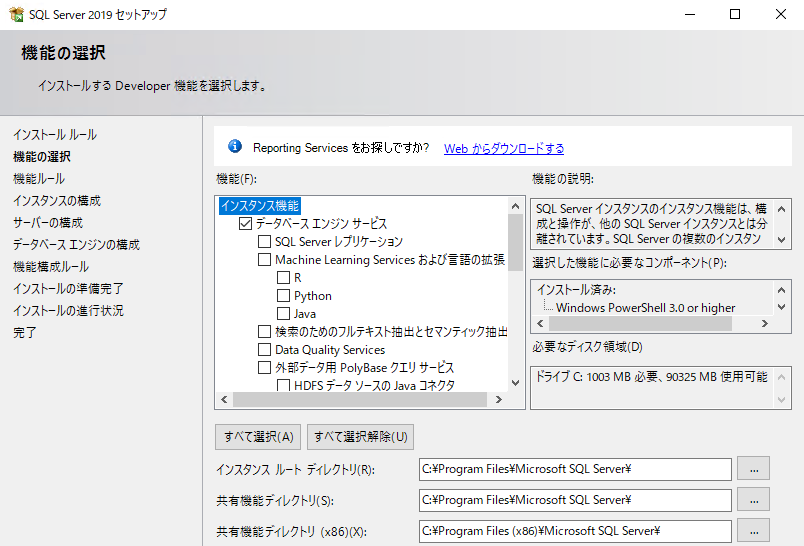Click the instance root directory text field
Screen dimensions: 804x546
574,469
